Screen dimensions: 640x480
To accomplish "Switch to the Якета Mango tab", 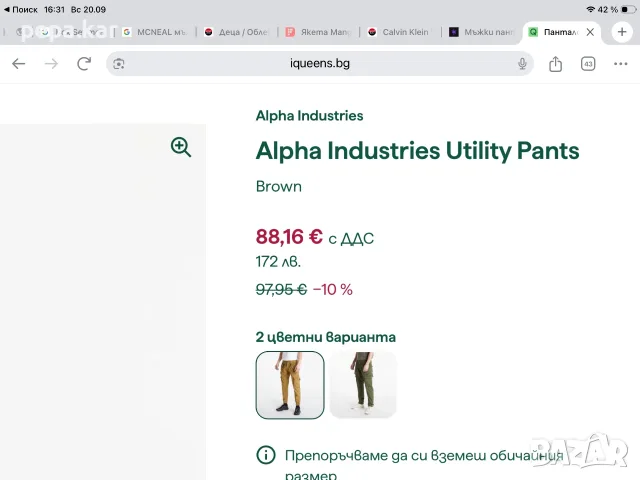I will pos(319,32).
